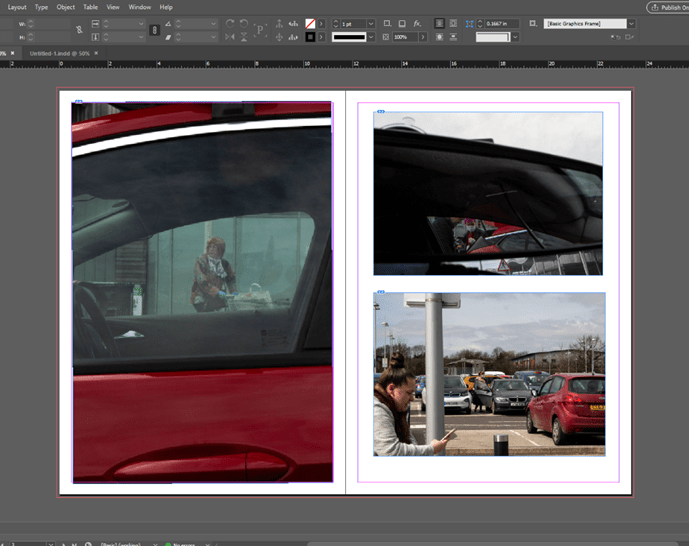Click the Publish Online button
Image resolution: width=689 pixels, height=546 pixels.
(666, 7)
